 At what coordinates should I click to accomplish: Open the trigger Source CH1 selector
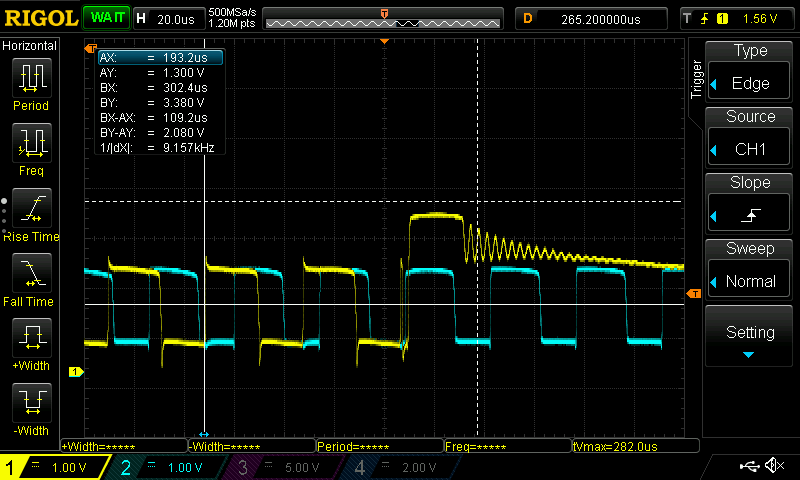click(x=750, y=136)
